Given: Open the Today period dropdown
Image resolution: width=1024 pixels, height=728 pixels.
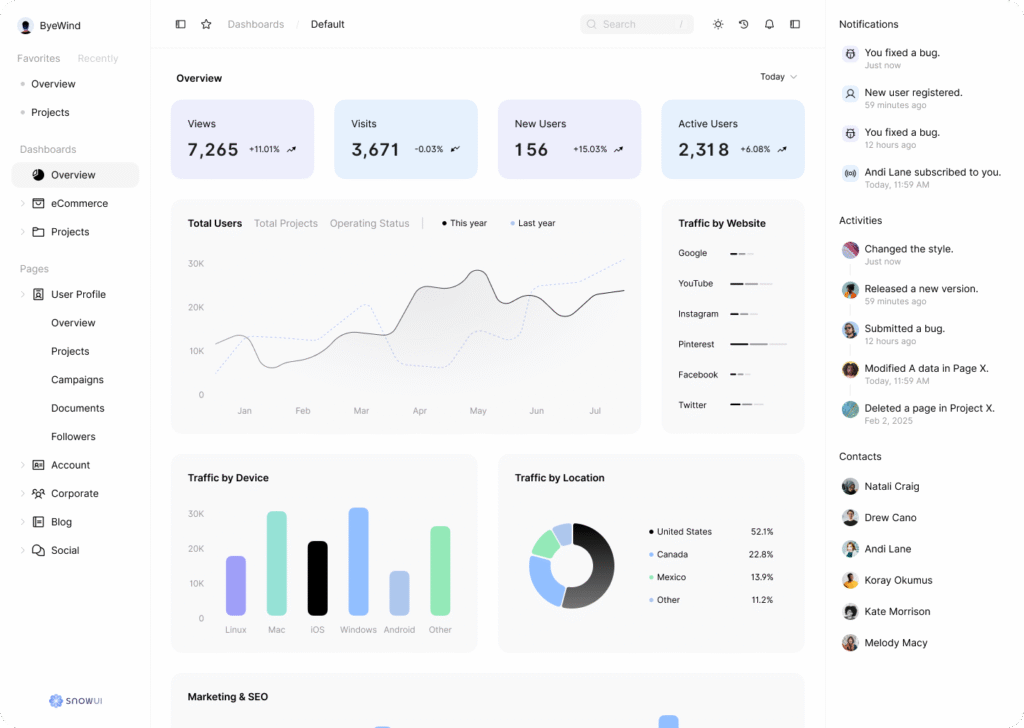Looking at the screenshot, I should 778,77.
